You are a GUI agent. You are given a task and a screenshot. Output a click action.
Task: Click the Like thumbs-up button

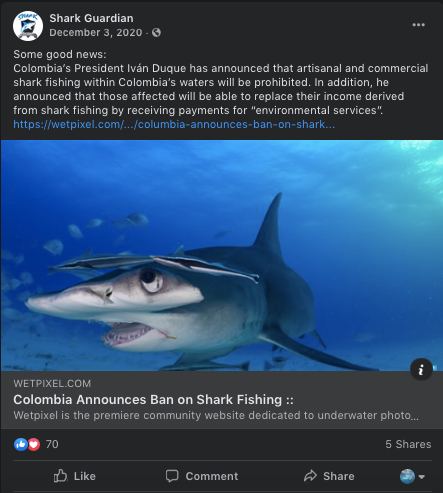75,476
